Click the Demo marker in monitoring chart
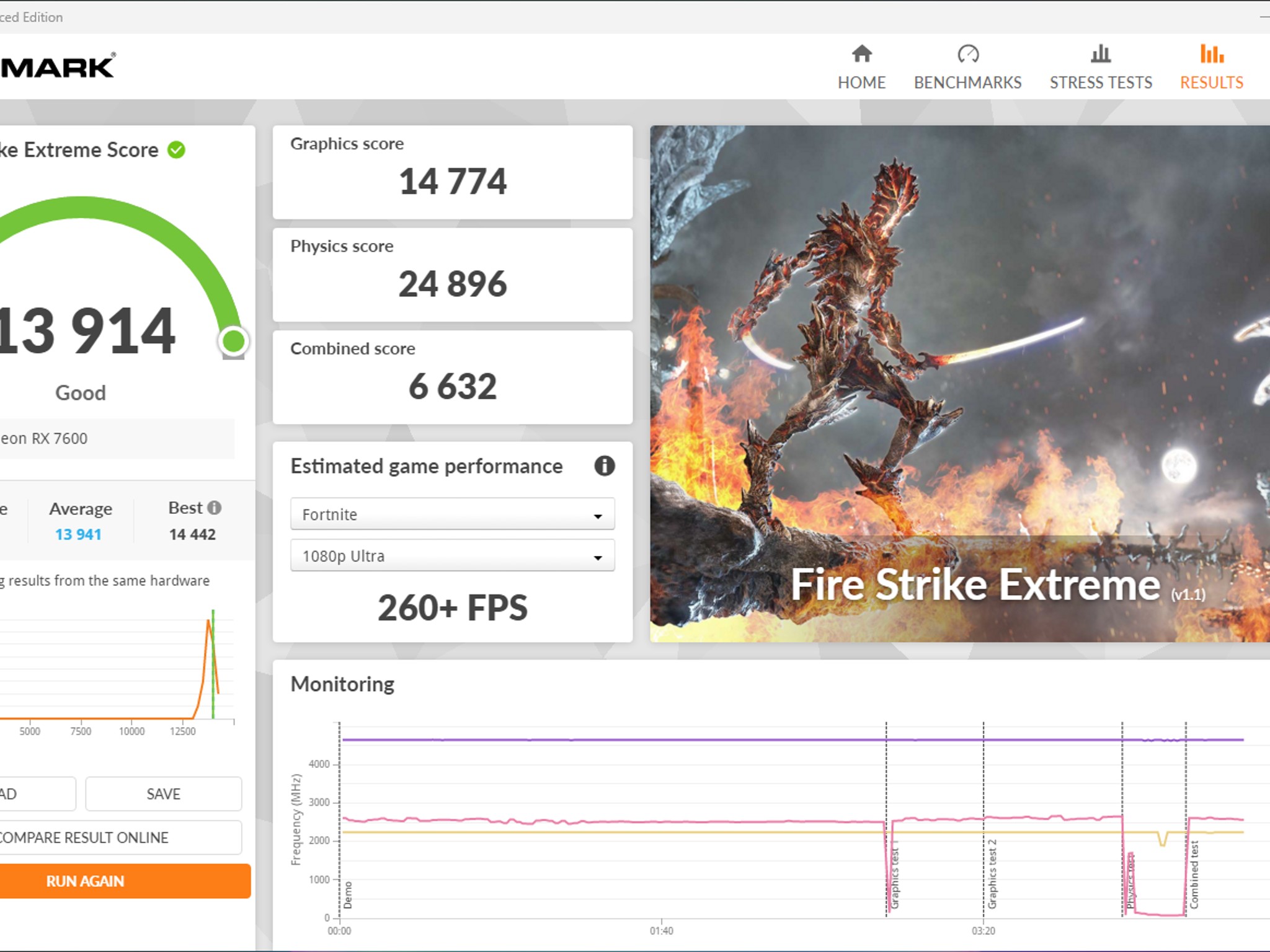 tap(348, 895)
